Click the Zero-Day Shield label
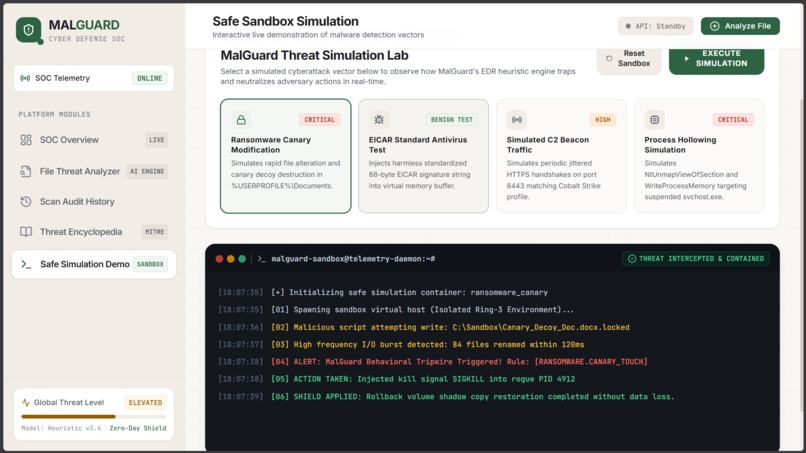The height and width of the screenshot is (453, 806). click(x=138, y=428)
